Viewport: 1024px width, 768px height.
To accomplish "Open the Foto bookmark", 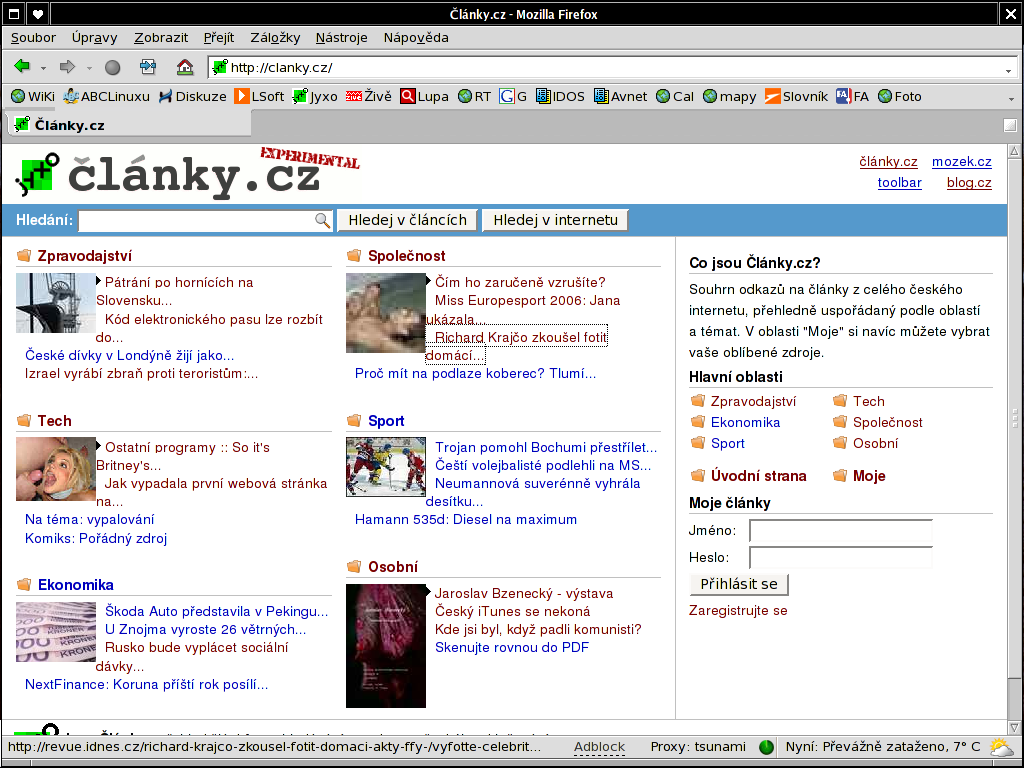I will (x=899, y=97).
